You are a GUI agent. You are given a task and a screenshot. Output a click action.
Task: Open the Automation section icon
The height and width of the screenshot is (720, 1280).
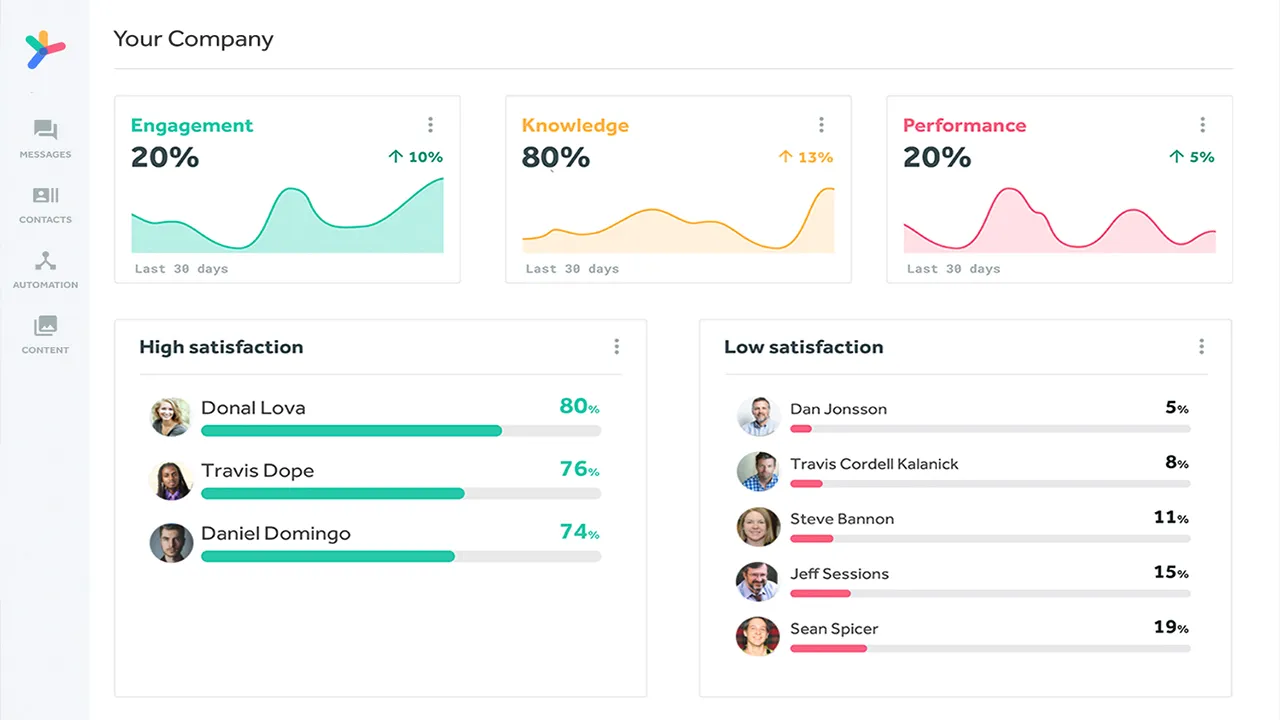[45, 261]
